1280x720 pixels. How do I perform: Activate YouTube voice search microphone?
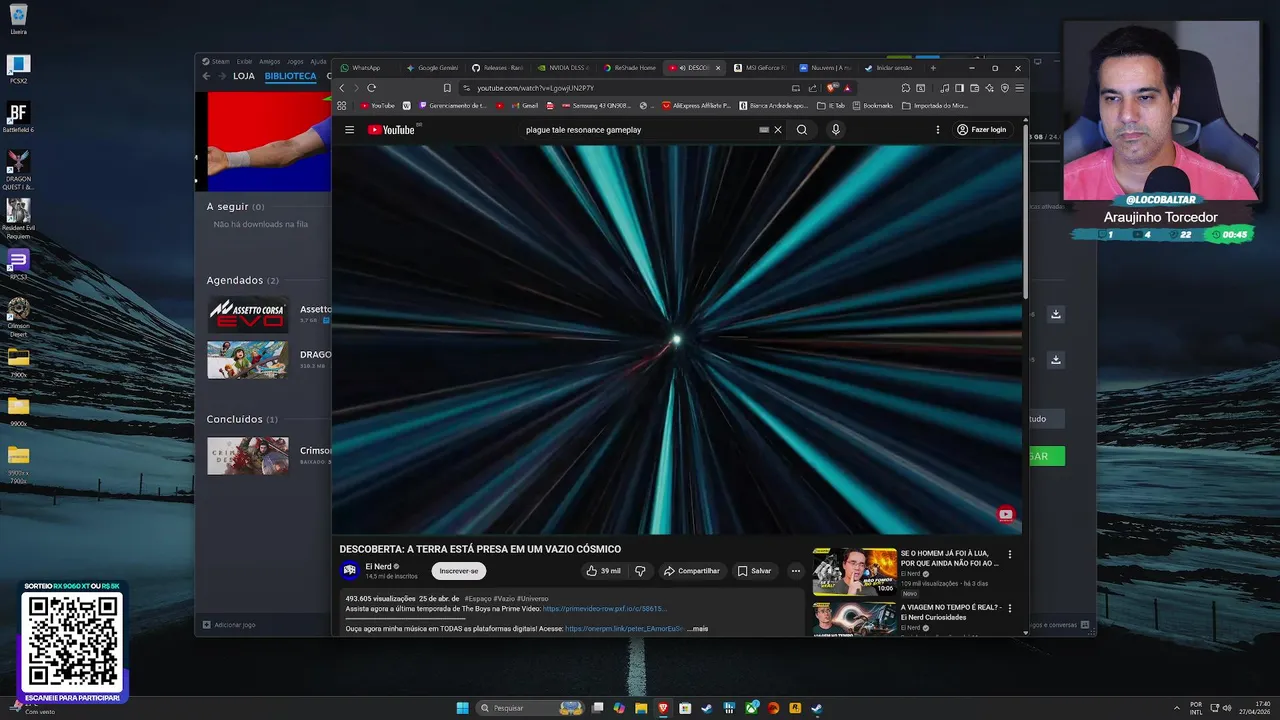tap(836, 130)
